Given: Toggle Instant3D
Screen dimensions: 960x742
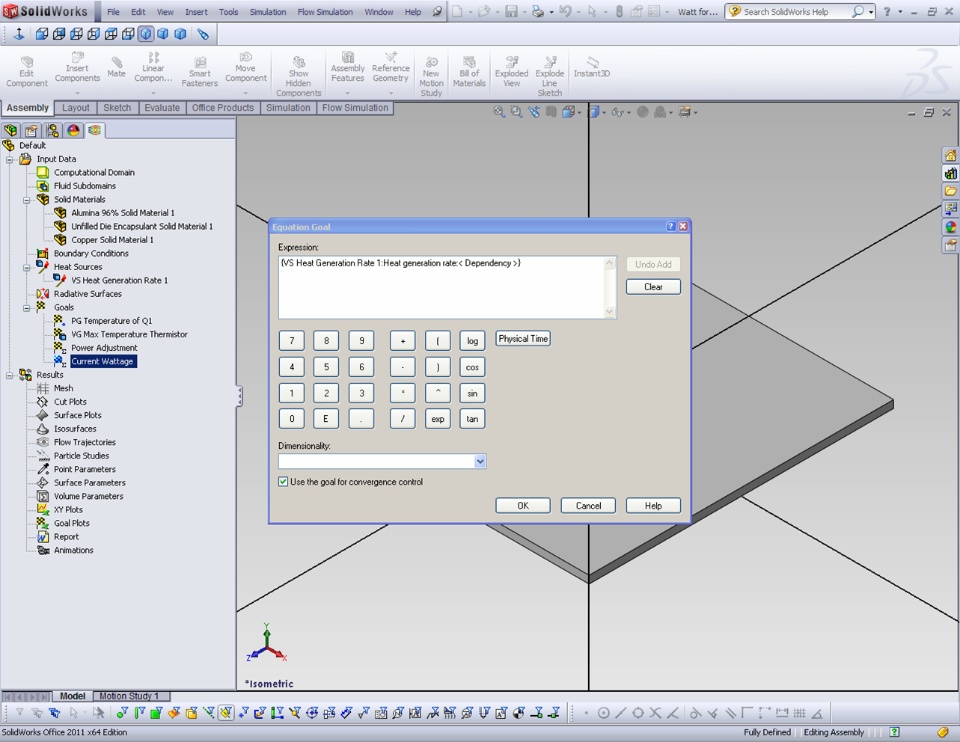Looking at the screenshot, I should click(591, 67).
